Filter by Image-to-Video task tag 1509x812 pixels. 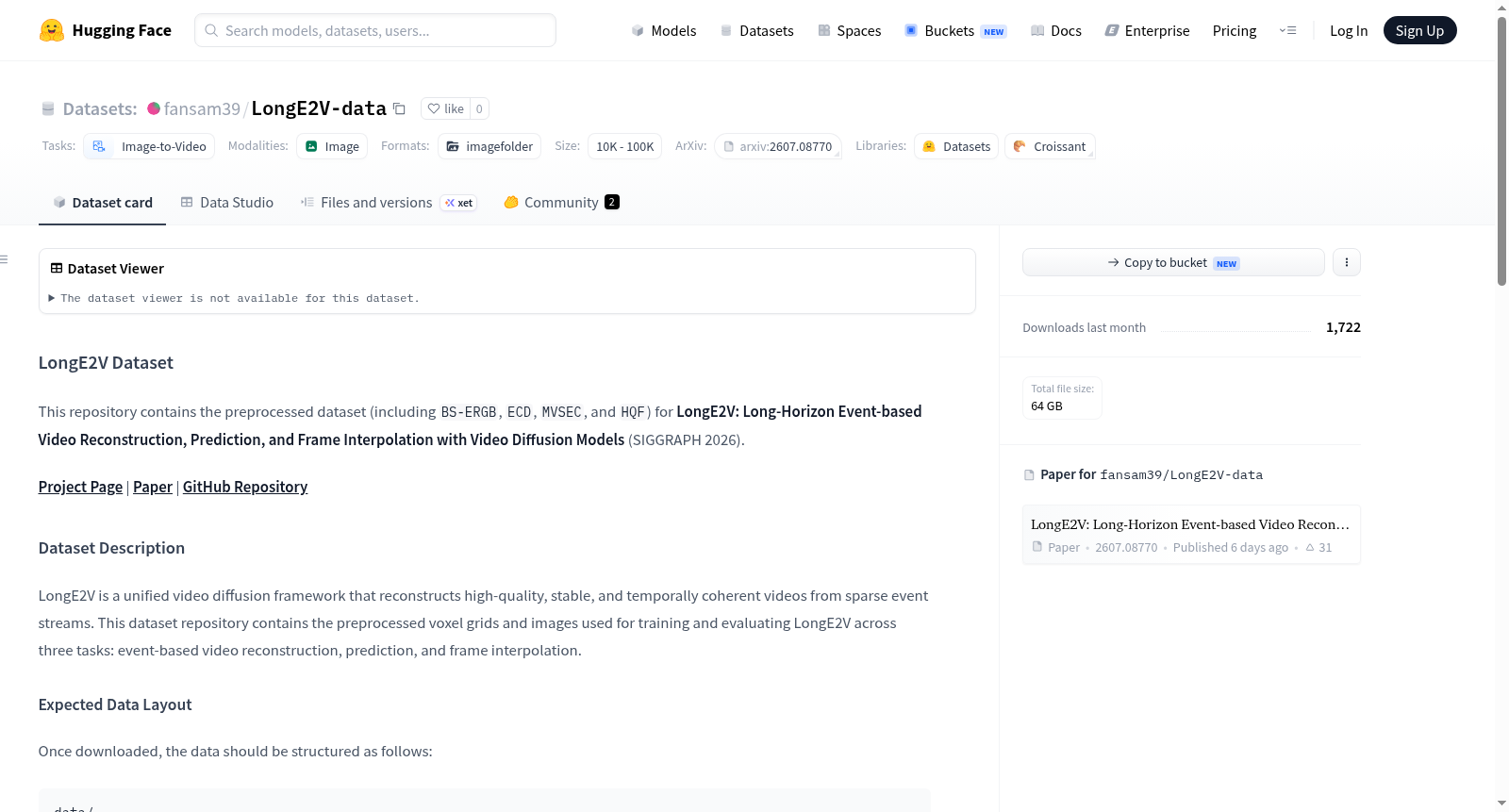click(x=149, y=146)
